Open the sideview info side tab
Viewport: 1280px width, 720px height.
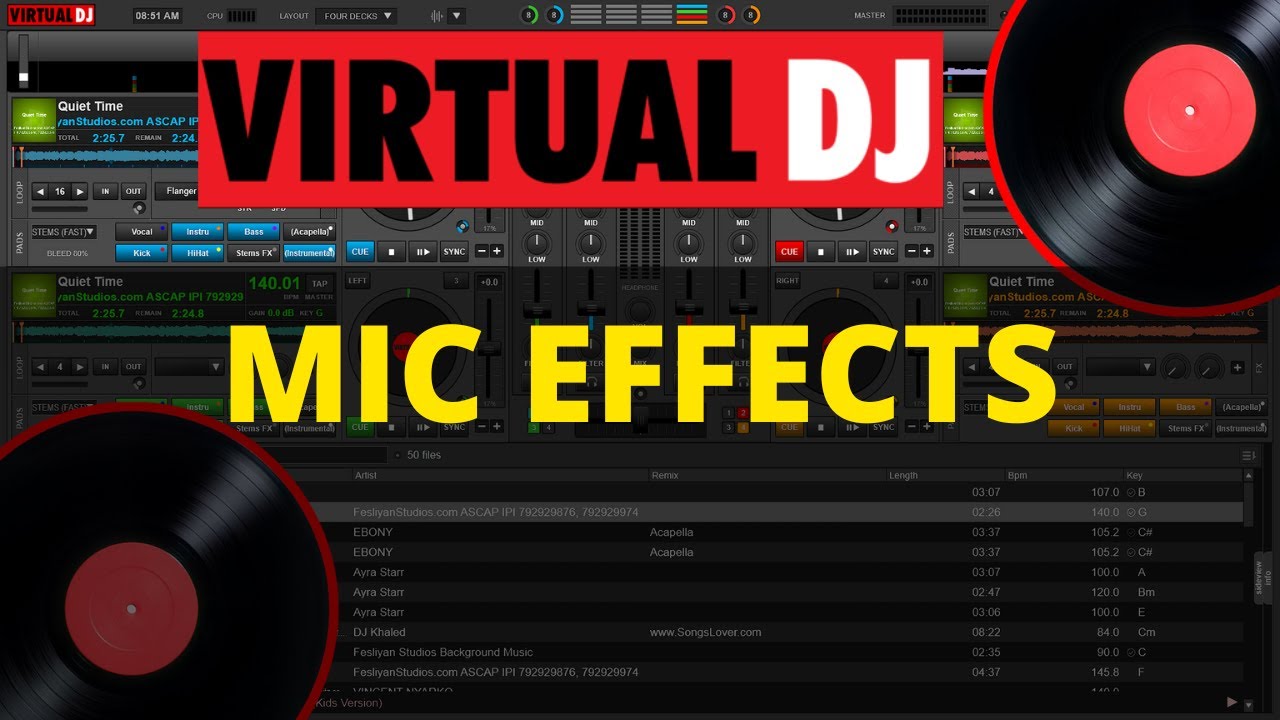tap(1265, 577)
